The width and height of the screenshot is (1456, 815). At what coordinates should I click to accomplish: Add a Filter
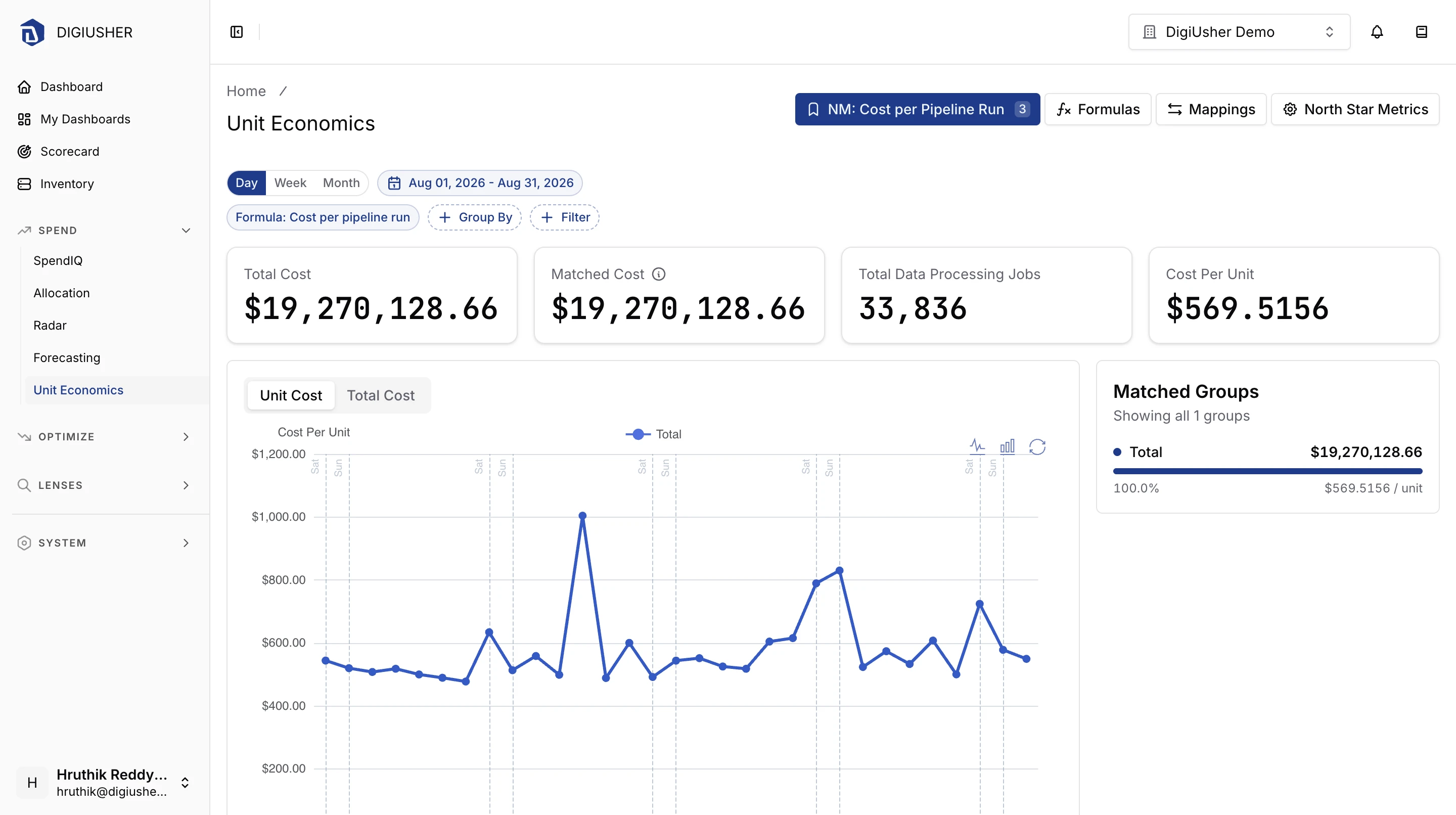tap(565, 217)
